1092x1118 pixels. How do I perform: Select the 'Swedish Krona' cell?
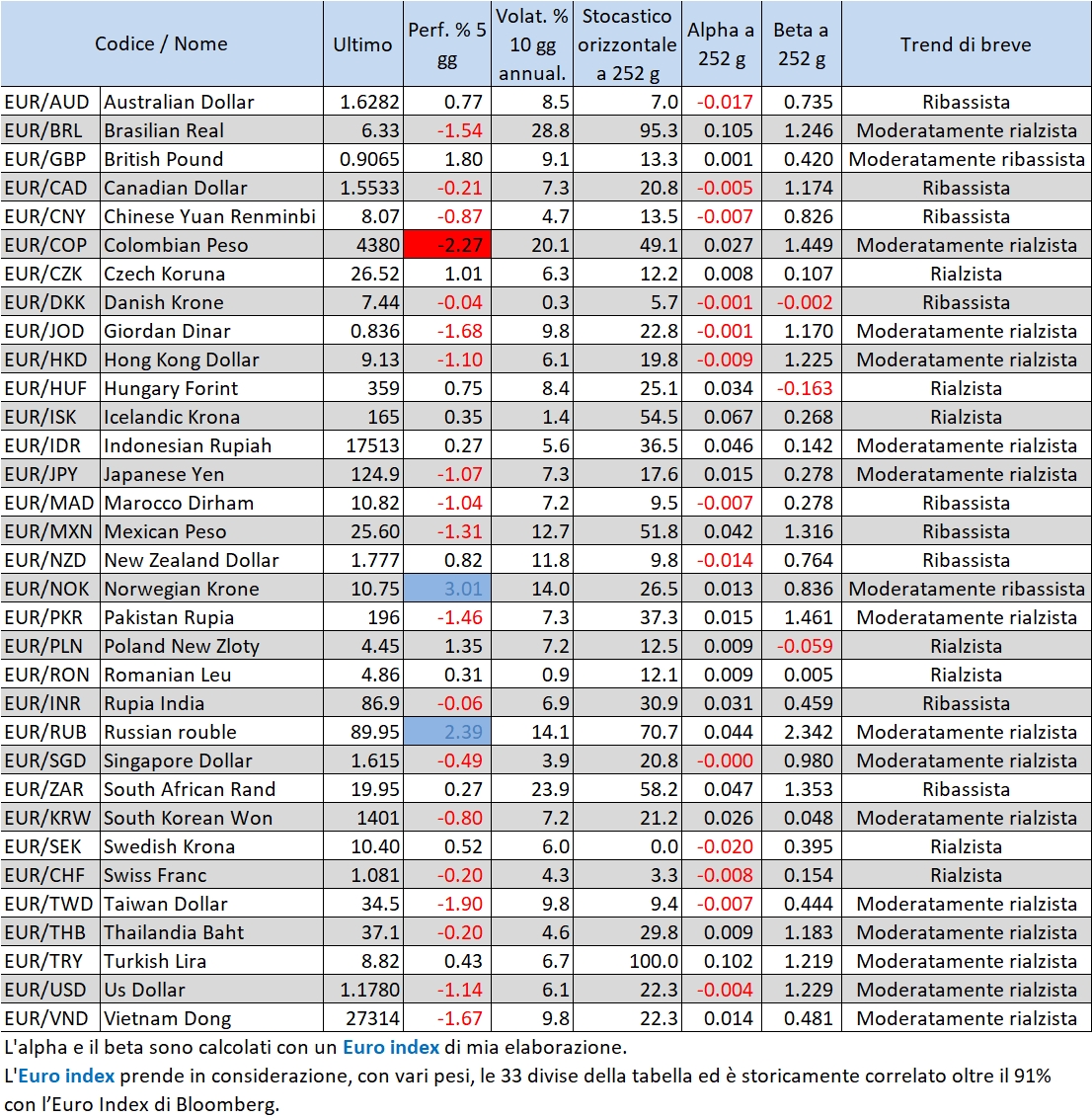click(x=211, y=846)
